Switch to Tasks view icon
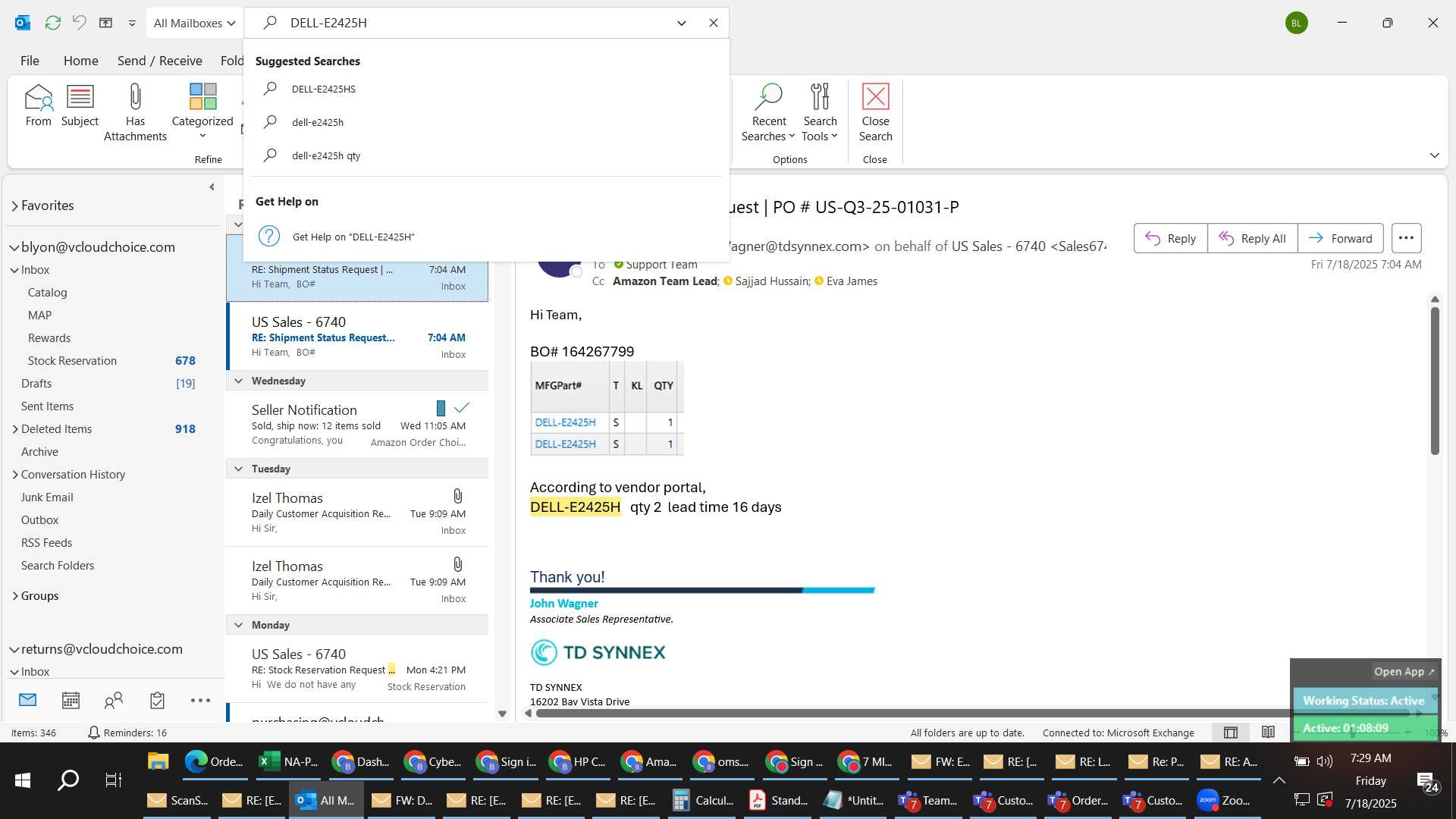The image size is (1456, 819). (x=157, y=700)
